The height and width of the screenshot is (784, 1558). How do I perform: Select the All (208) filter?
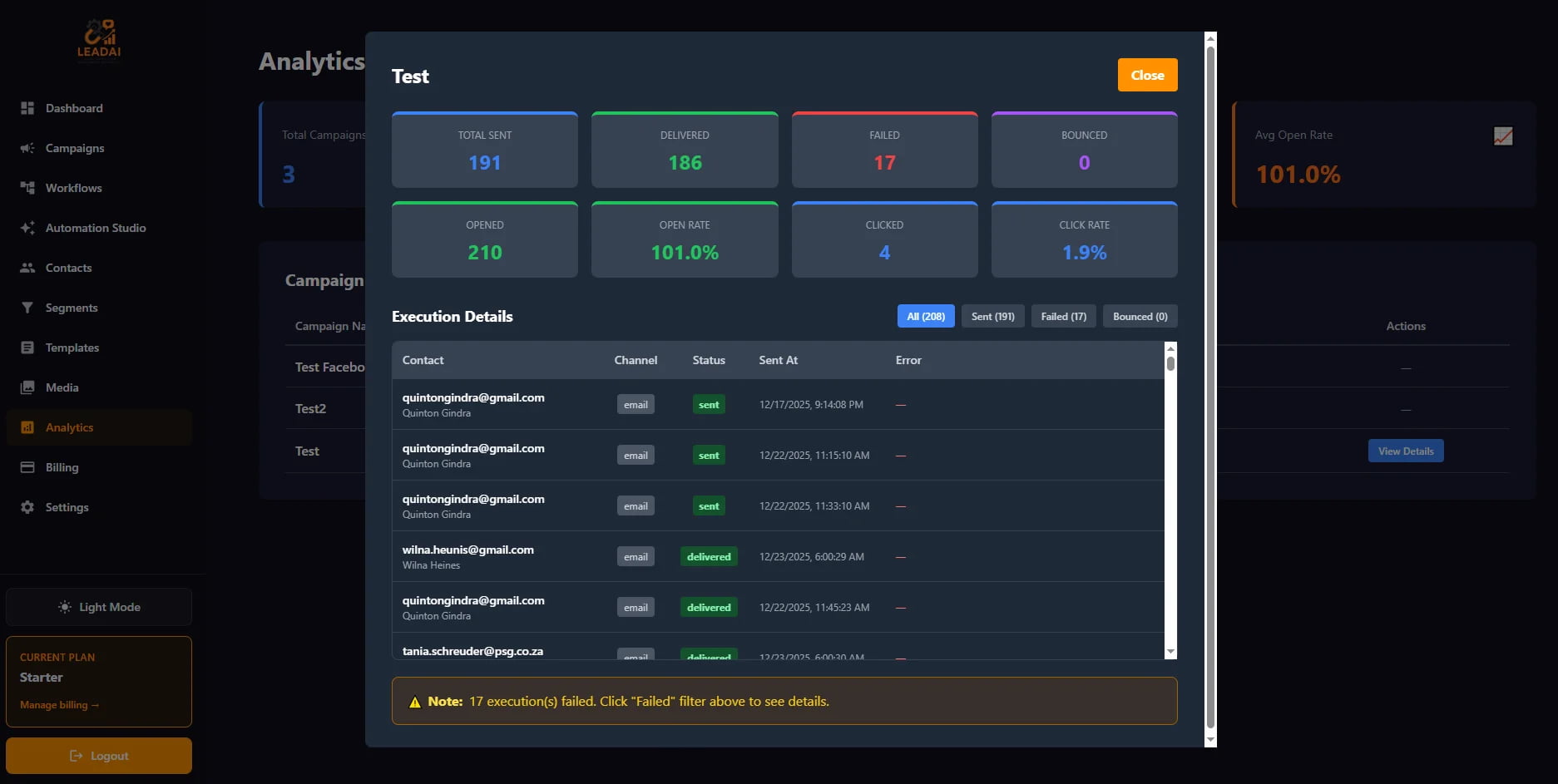point(925,316)
